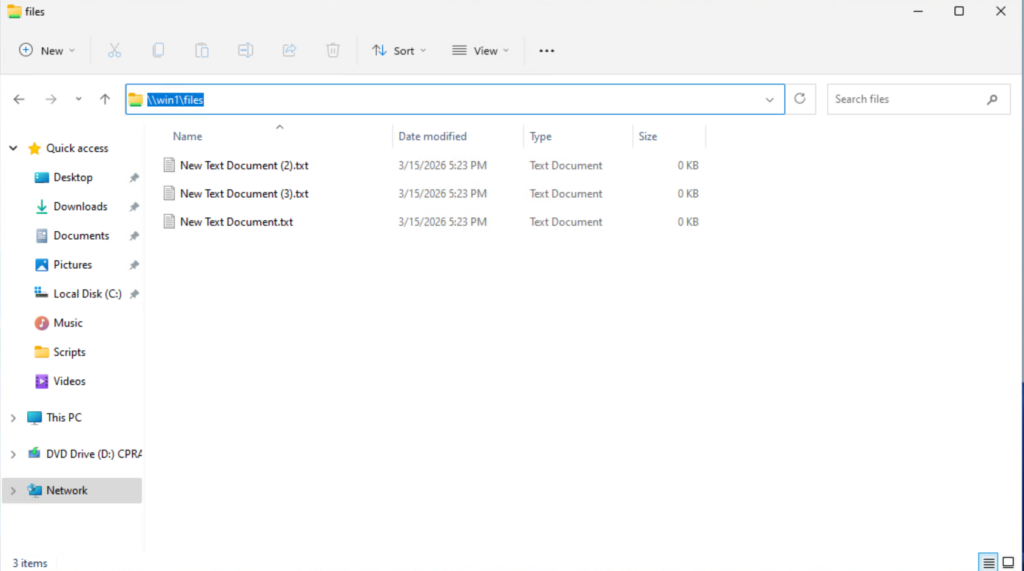
Task: Click file icon of New Text Document (3).txt
Action: (169, 193)
